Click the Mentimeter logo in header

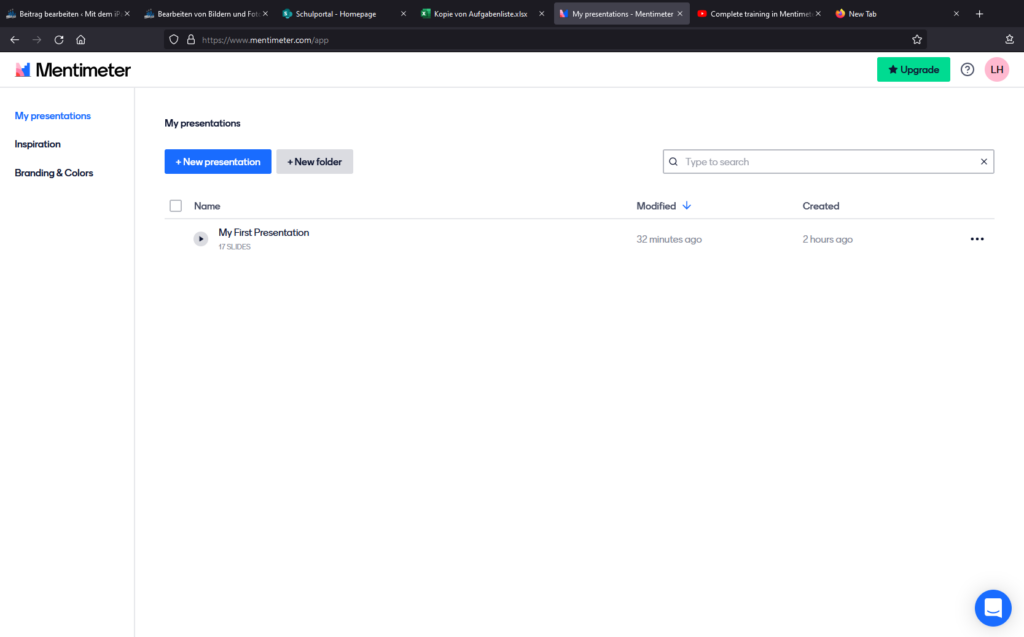[73, 70]
